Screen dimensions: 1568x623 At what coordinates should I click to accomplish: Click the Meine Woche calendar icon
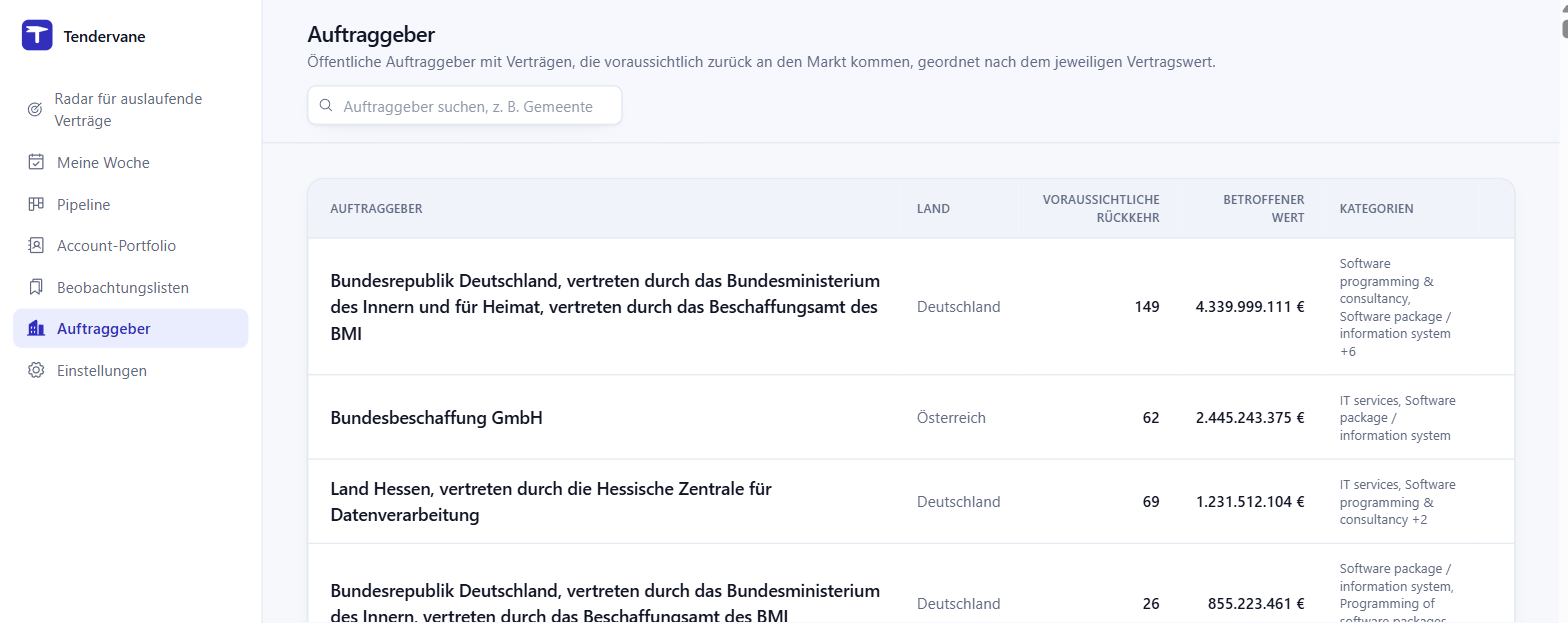[36, 162]
